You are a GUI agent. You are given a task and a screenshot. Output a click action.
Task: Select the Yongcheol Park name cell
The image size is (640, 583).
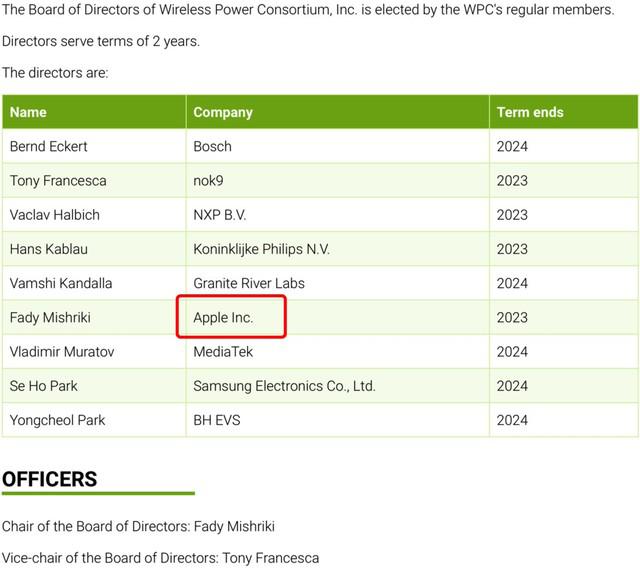pos(94,420)
